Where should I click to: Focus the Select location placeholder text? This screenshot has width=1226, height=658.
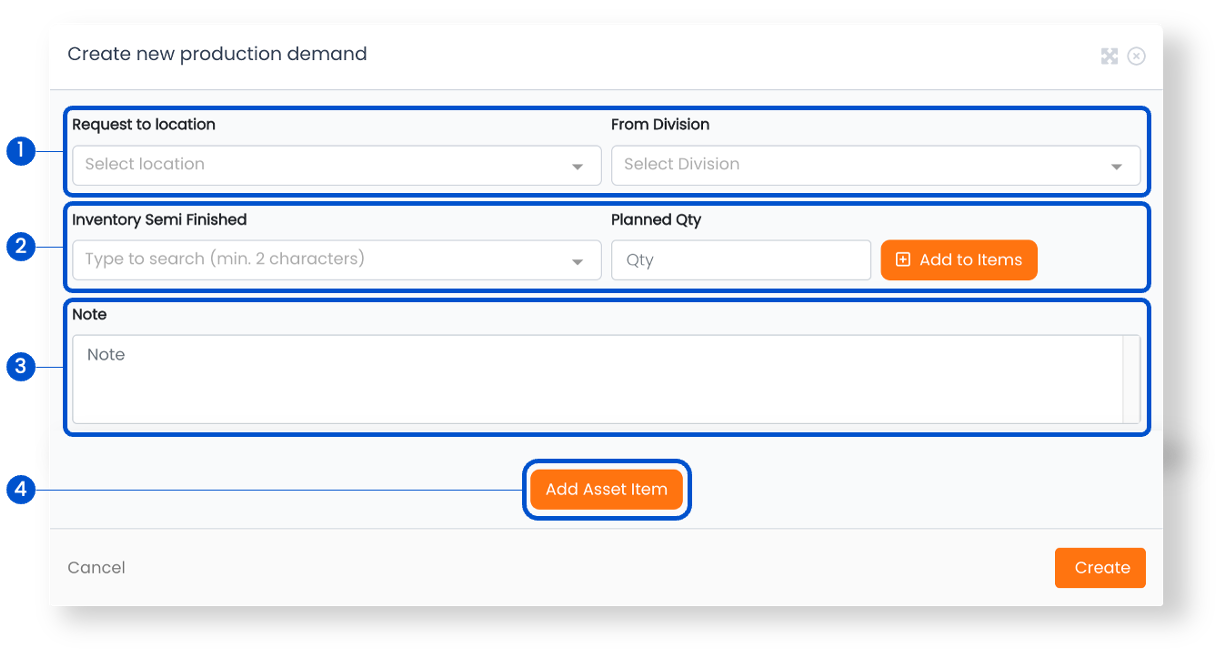click(145, 165)
